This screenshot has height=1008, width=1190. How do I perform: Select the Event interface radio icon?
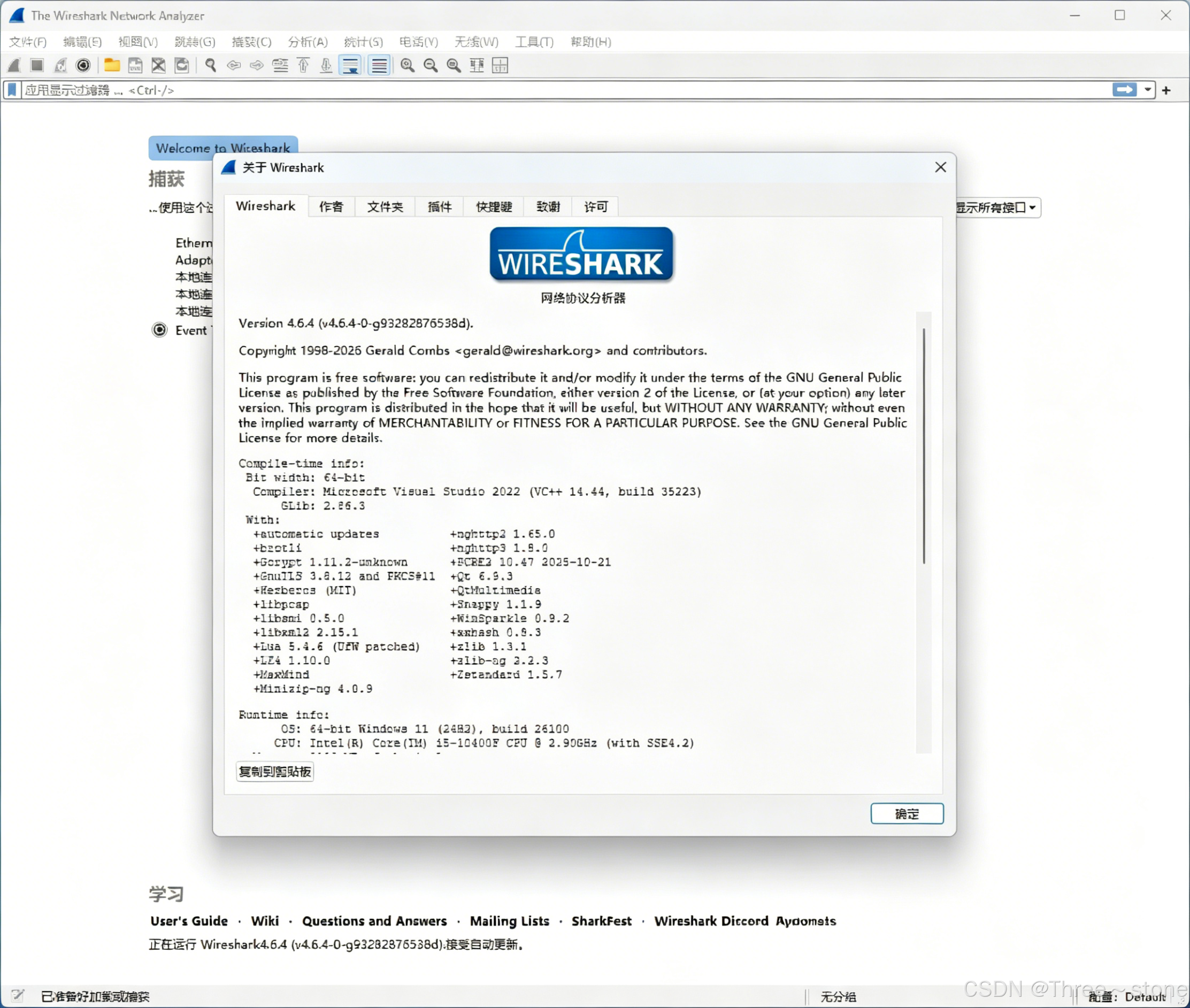click(x=159, y=330)
